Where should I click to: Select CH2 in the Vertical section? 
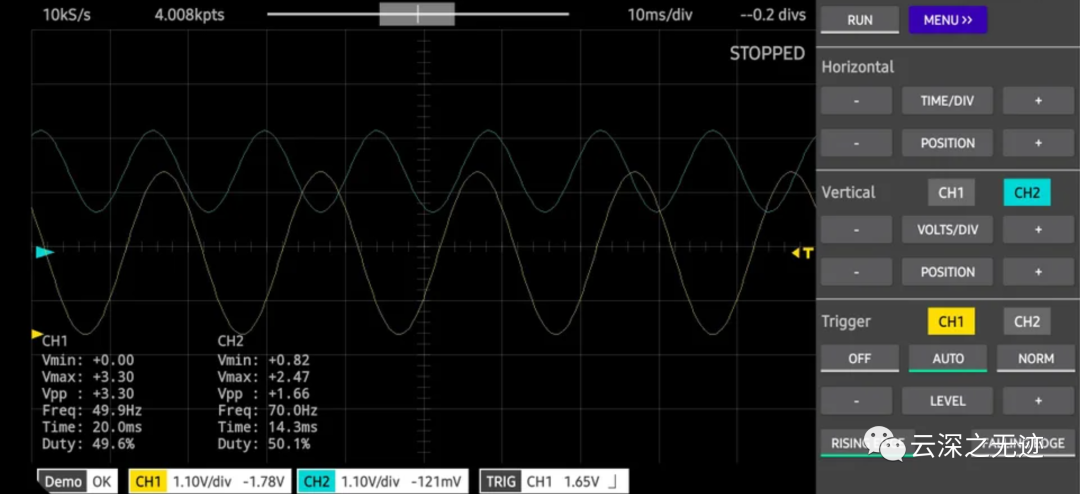pyautogui.click(x=1027, y=193)
